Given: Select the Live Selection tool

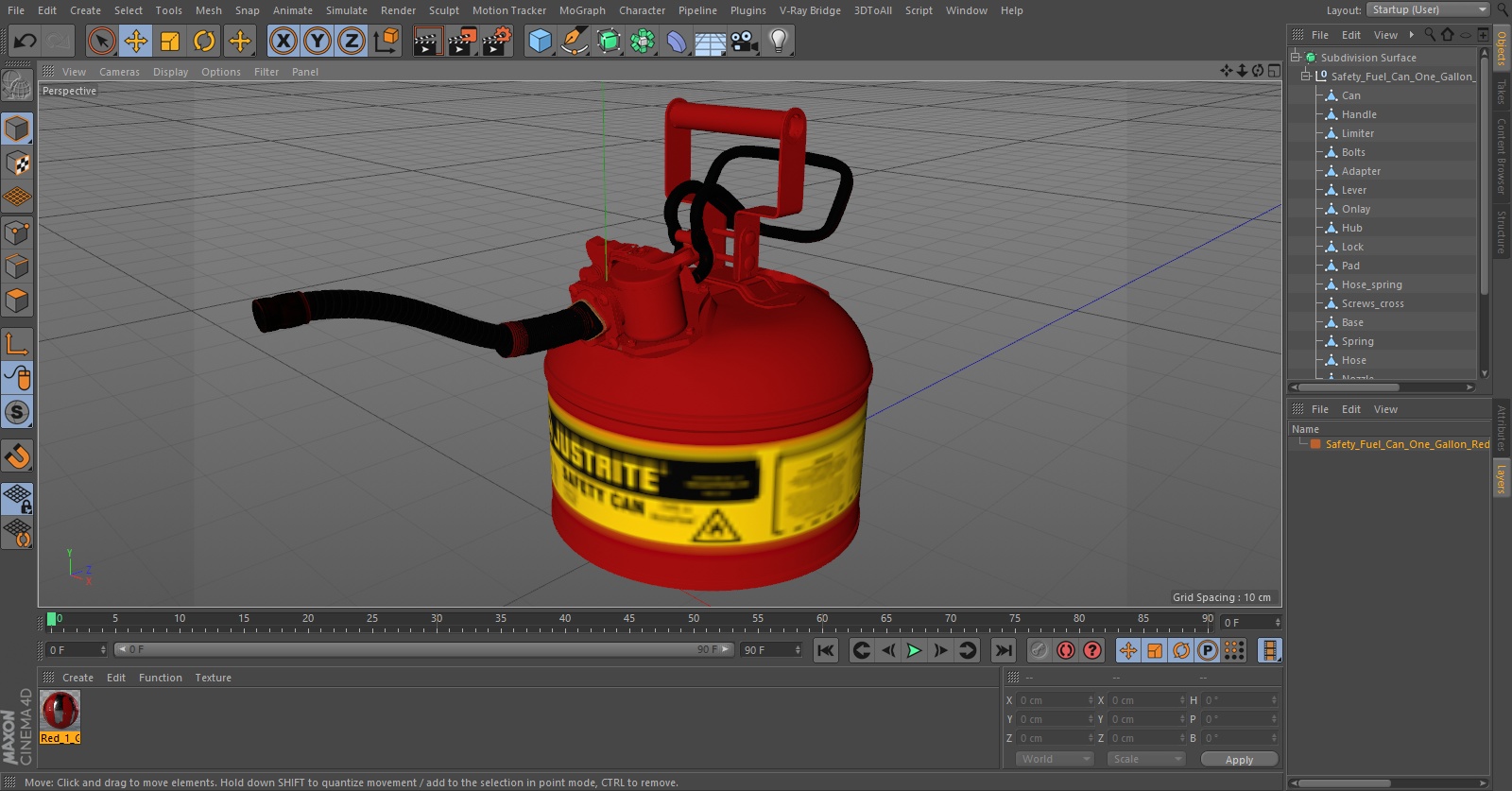Looking at the screenshot, I should pos(102,41).
